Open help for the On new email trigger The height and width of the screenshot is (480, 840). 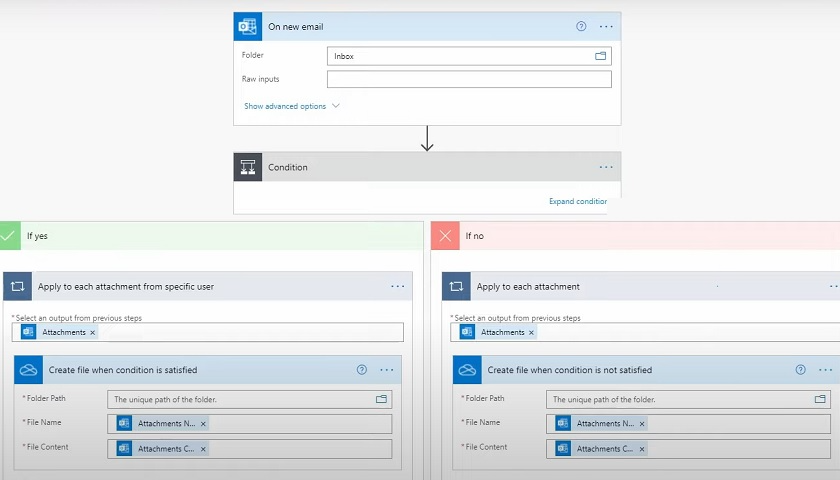click(581, 26)
